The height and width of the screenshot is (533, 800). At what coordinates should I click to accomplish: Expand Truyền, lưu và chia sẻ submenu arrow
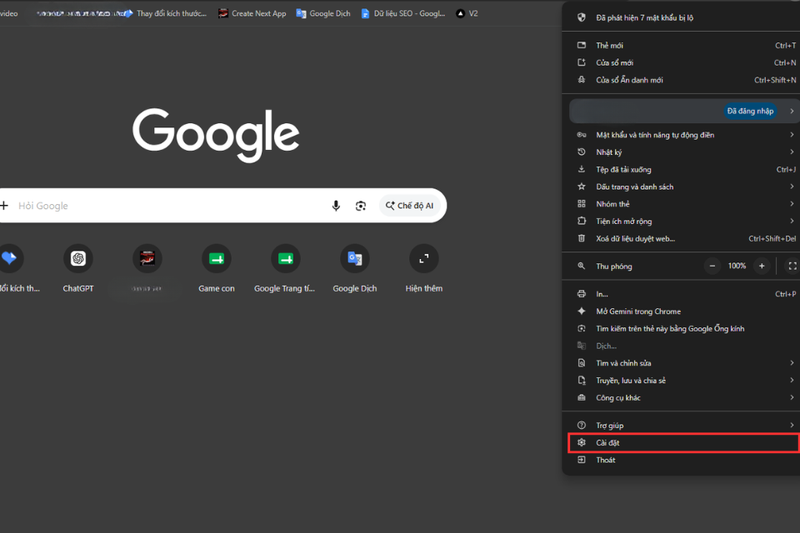point(791,380)
